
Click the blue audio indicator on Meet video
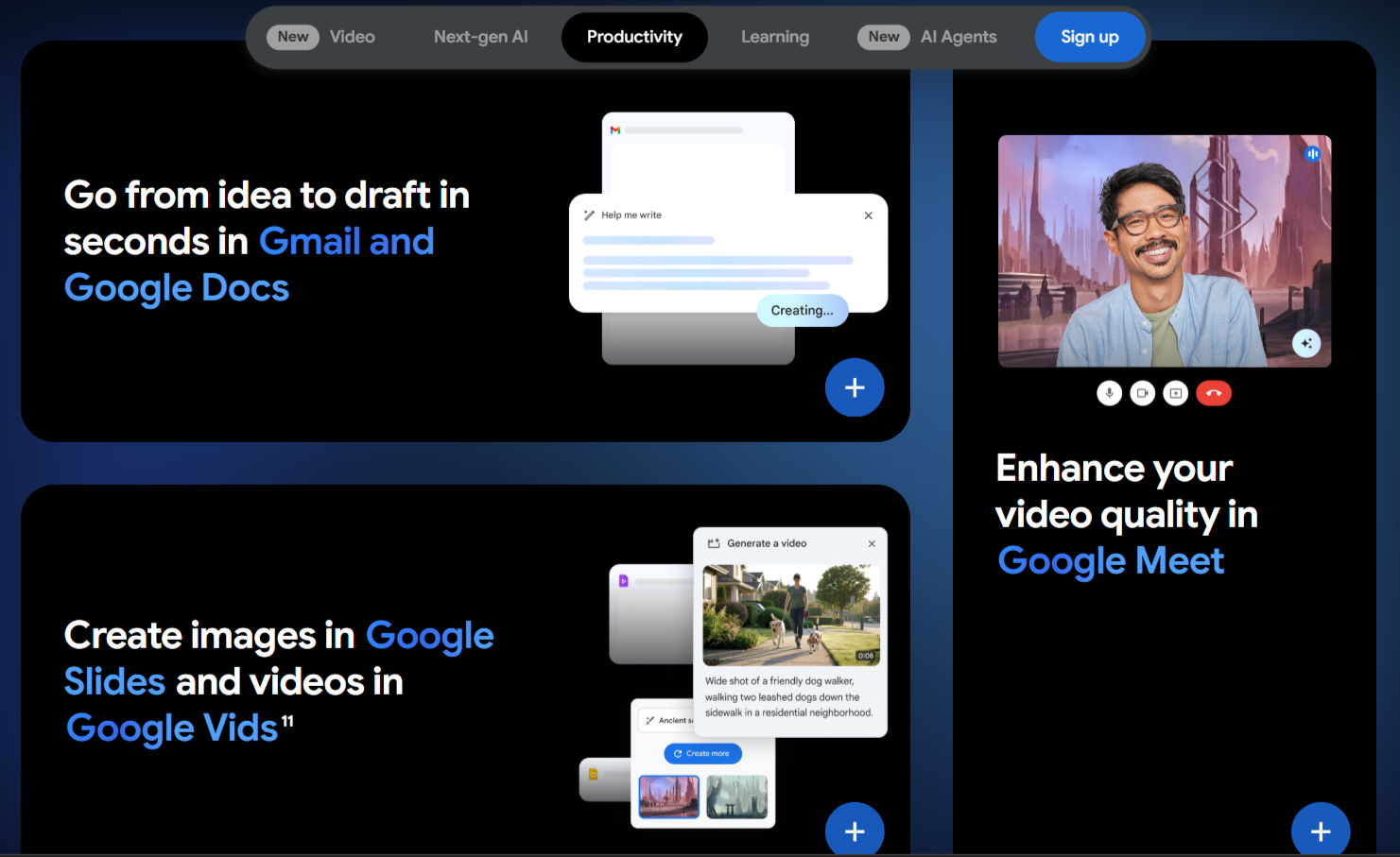tap(1312, 153)
